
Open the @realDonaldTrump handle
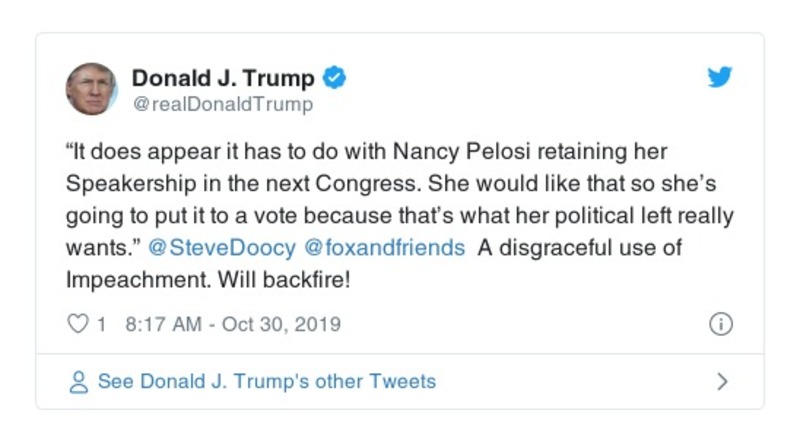pos(222,104)
